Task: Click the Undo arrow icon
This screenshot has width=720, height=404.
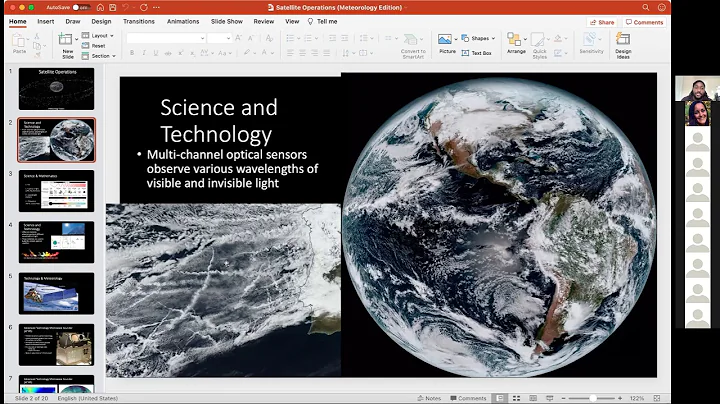Action: click(125, 7)
